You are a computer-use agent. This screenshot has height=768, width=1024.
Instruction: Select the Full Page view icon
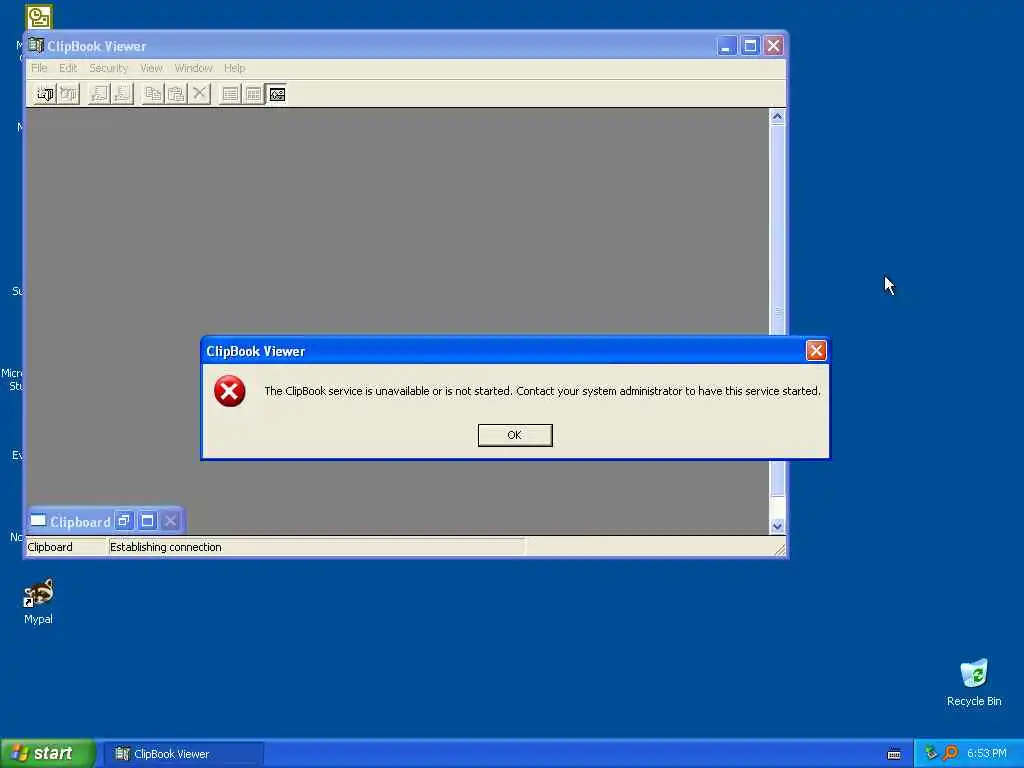pyautogui.click(x=277, y=95)
